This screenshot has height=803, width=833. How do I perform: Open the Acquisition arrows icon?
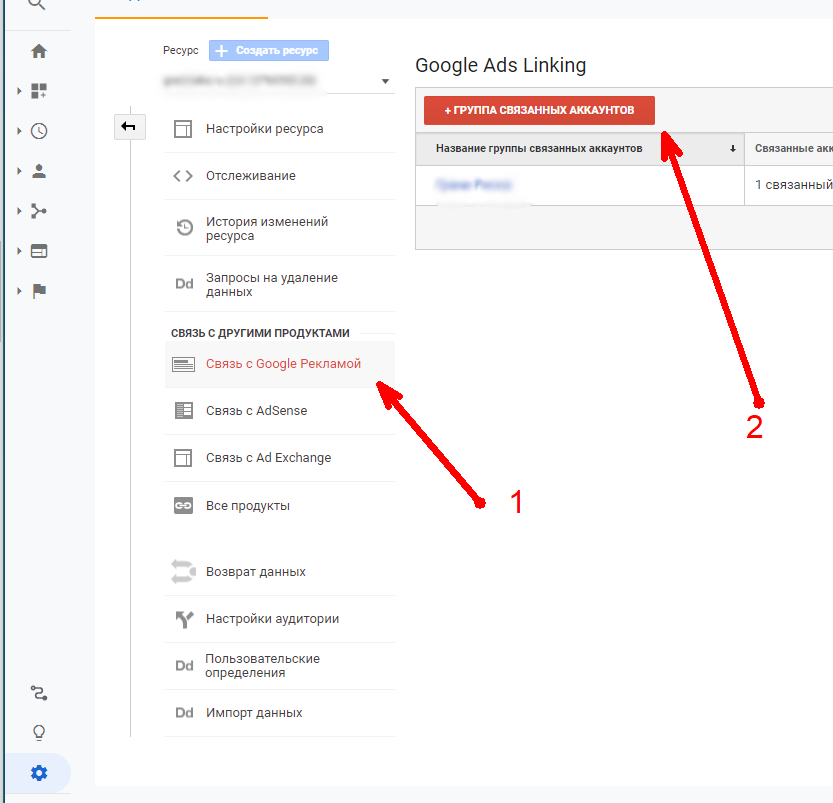pyautogui.click(x=39, y=211)
